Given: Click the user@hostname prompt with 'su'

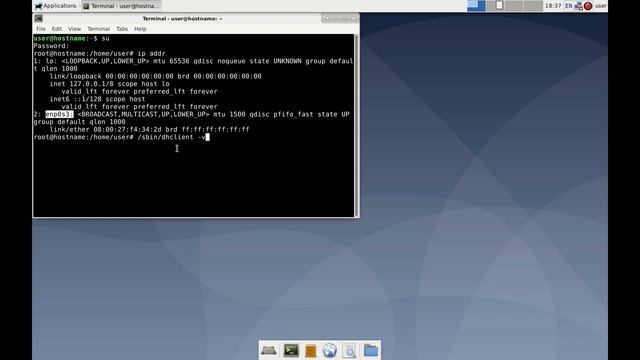Looking at the screenshot, I should [x=71, y=38].
